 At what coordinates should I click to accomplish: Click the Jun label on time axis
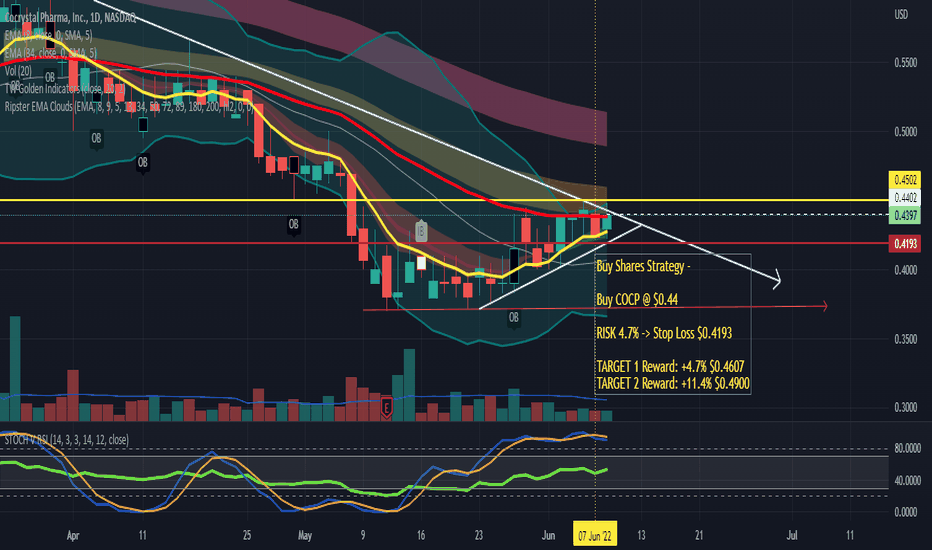[x=547, y=536]
